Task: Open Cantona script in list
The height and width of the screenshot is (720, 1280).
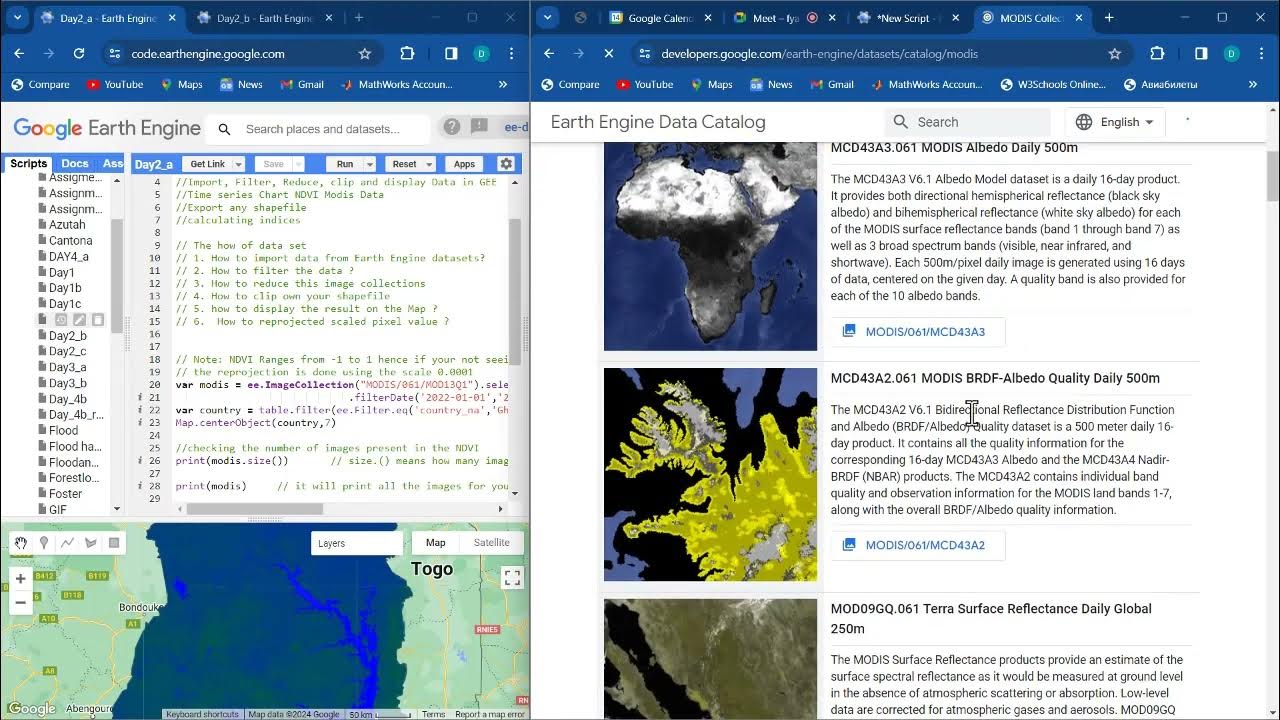Action: (70, 241)
